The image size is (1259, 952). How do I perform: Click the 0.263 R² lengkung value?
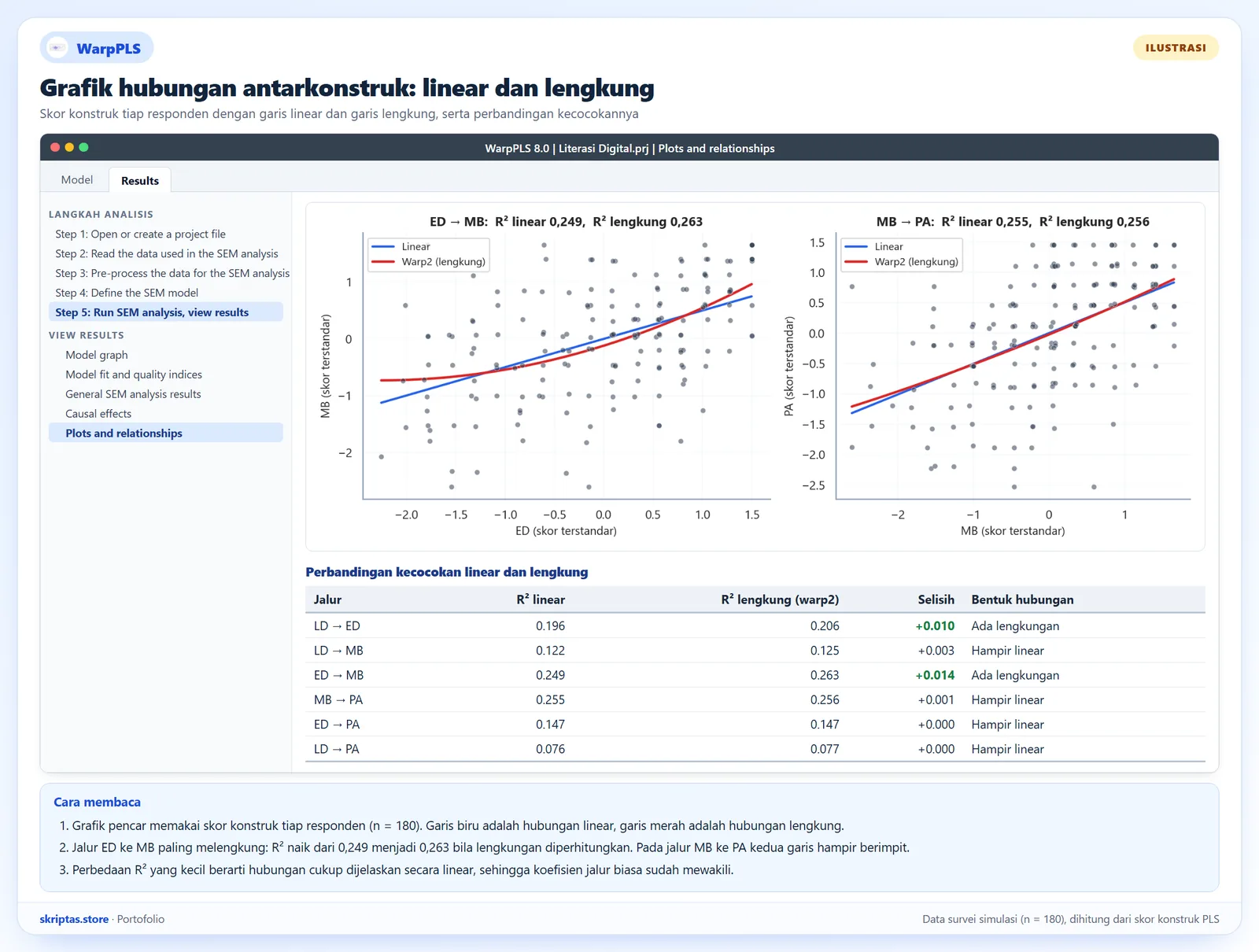(x=825, y=675)
